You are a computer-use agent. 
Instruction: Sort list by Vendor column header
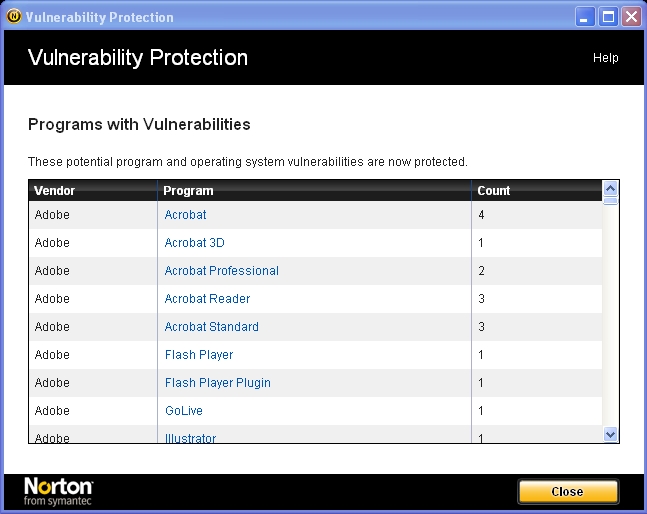[55, 191]
